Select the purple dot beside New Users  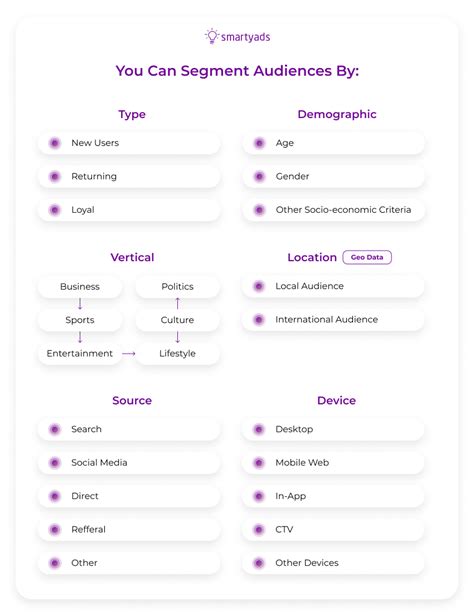pos(55,143)
